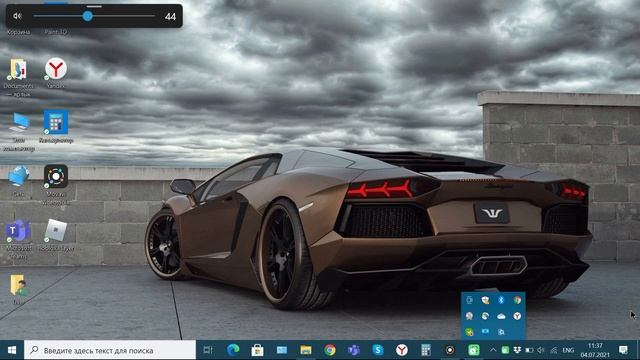Open the Movavi app on the taskbar

point(450,350)
